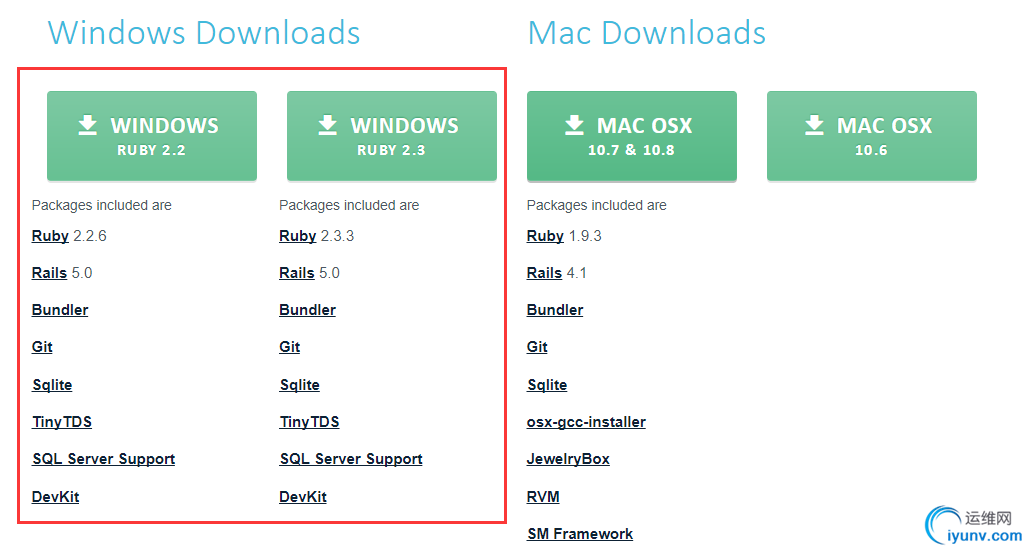Open the Ruby link next to 1.9.3

click(x=545, y=236)
